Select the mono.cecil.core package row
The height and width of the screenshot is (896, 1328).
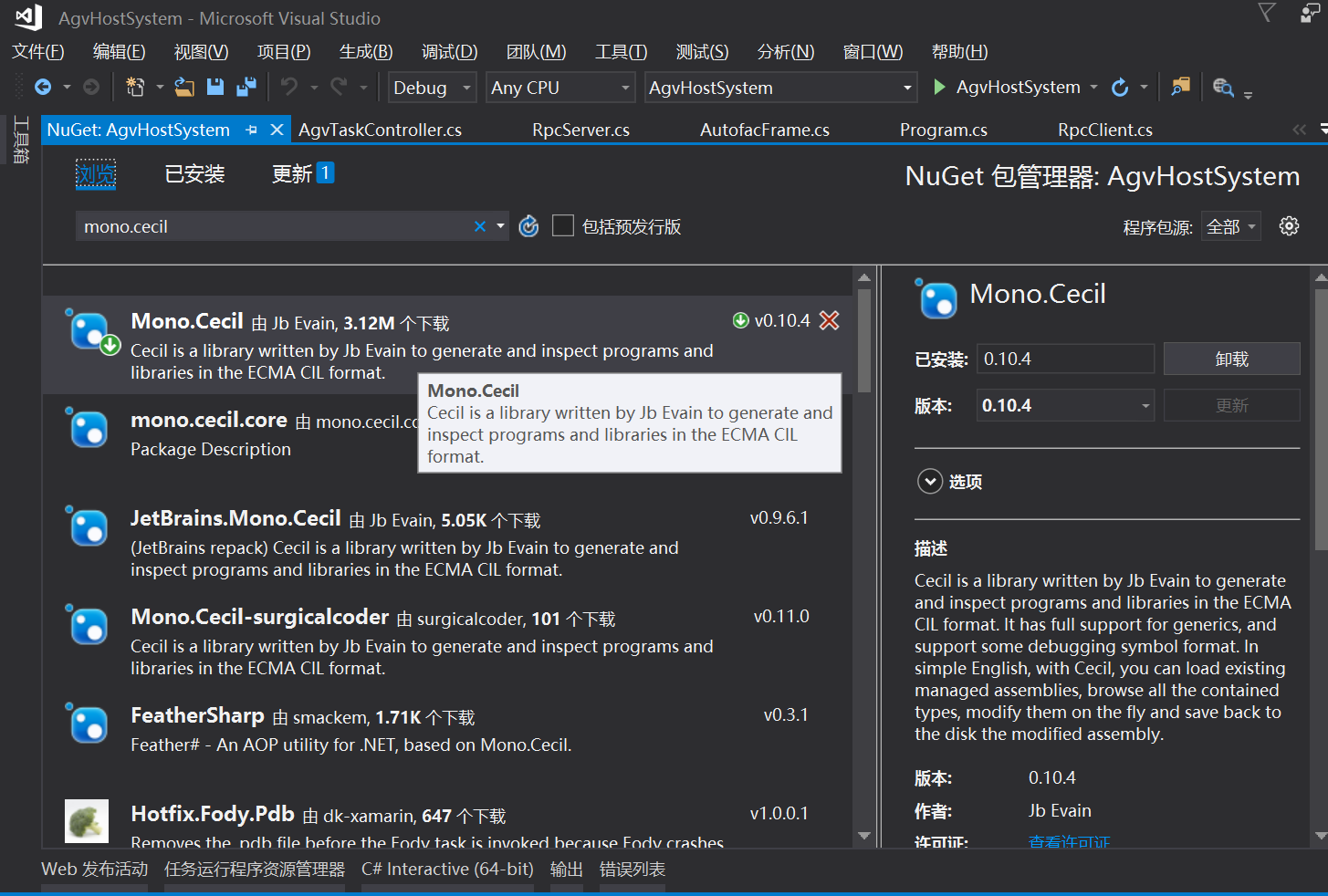447,443
